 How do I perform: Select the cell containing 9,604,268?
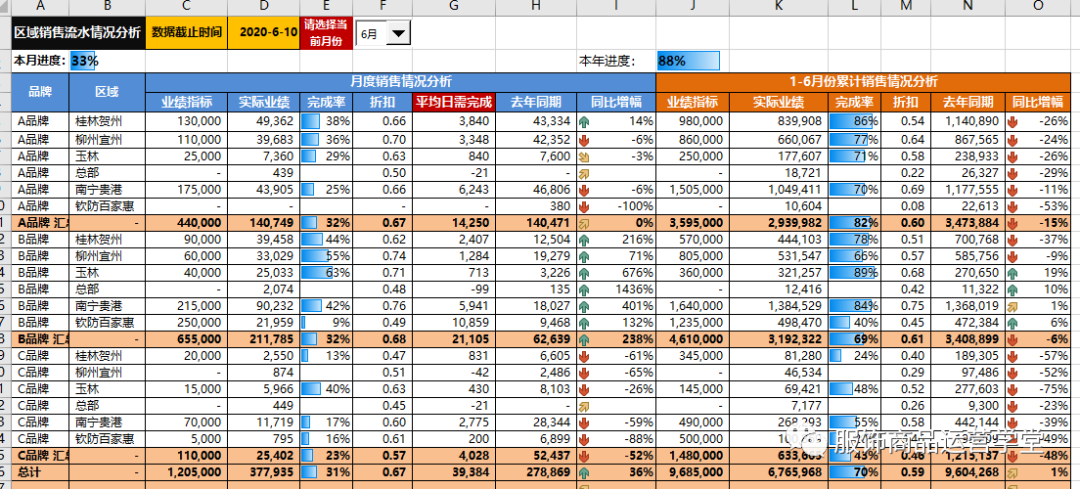[x=968, y=472]
